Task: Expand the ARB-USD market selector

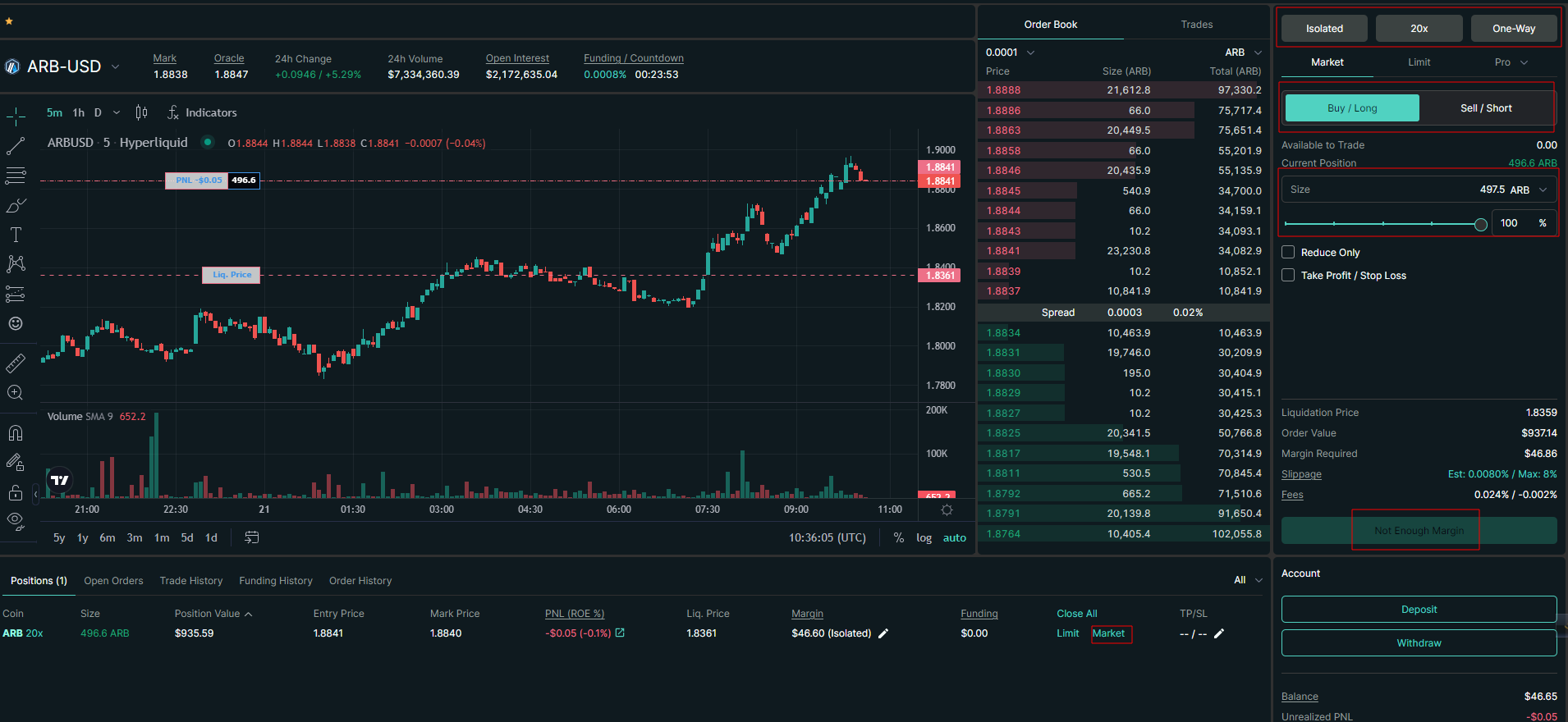Action: 115,66
